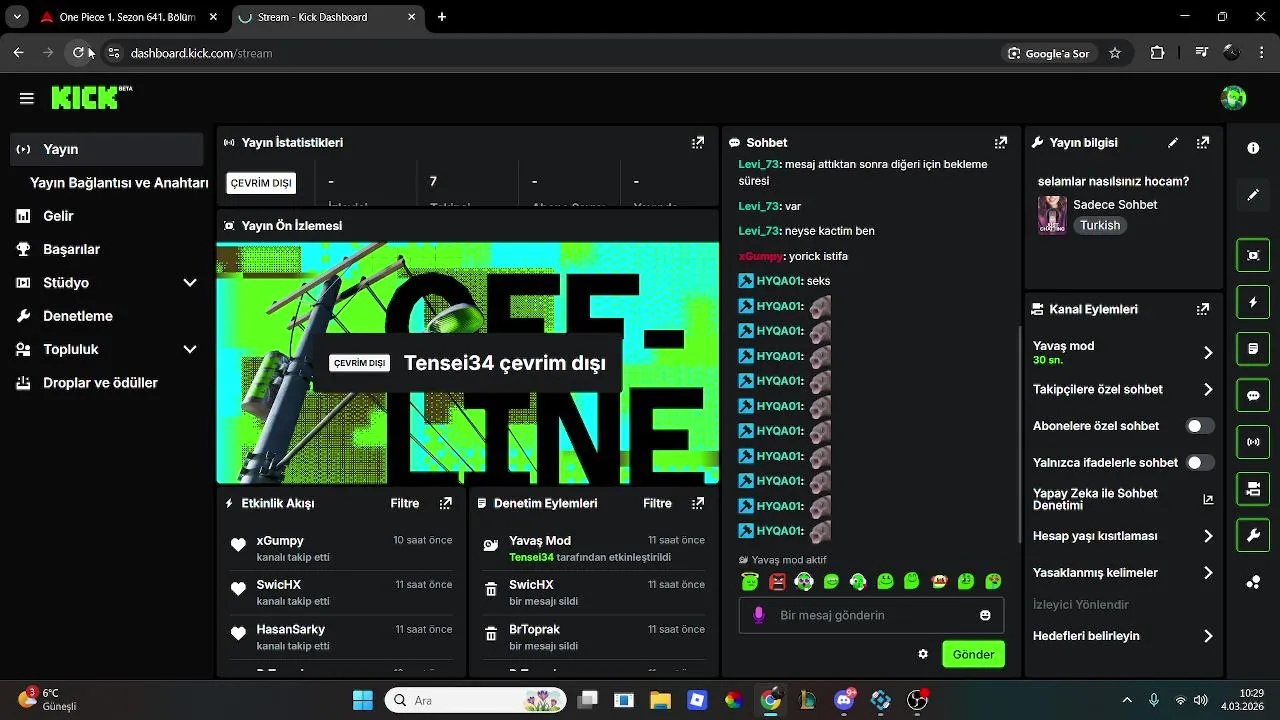Insert the heart-eyes green emote
Screen dimensions: 1280x720
coord(993,581)
